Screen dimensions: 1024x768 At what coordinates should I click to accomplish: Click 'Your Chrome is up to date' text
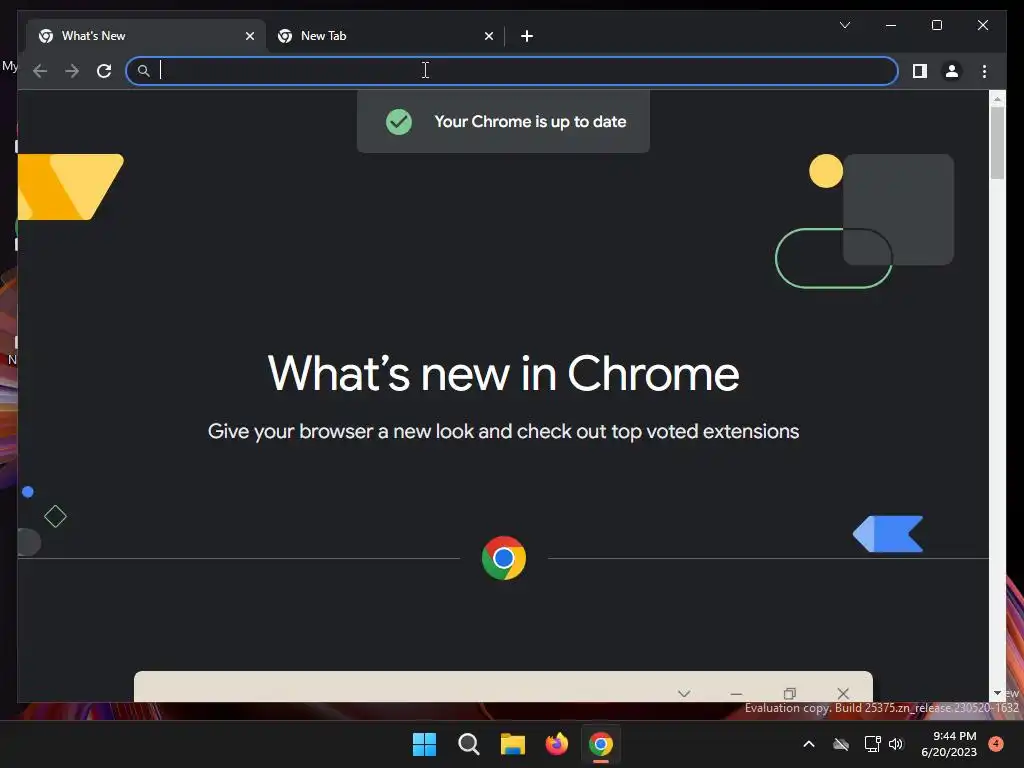pyautogui.click(x=530, y=121)
